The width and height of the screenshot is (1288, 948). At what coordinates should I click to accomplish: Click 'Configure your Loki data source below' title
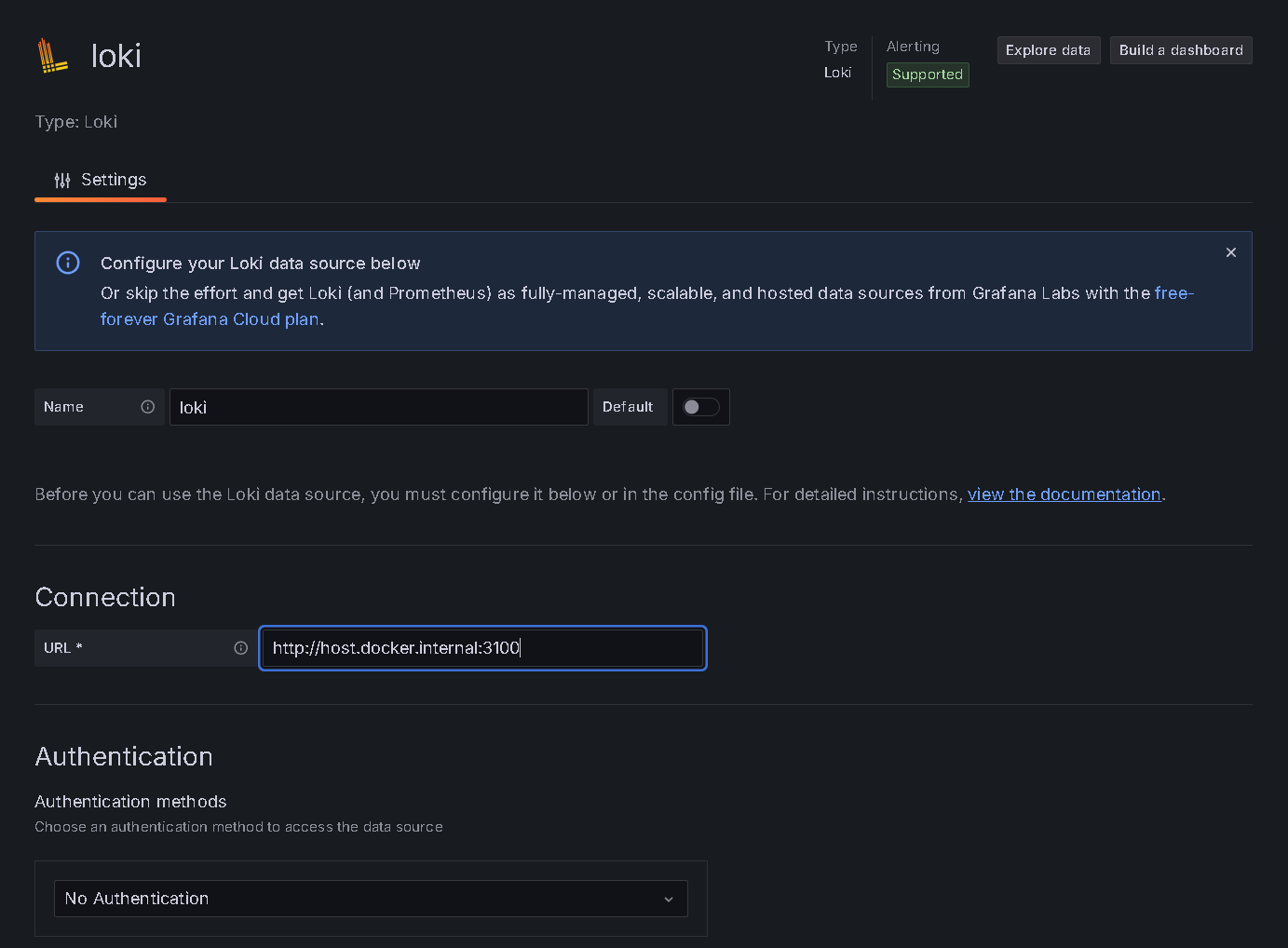[261, 264]
